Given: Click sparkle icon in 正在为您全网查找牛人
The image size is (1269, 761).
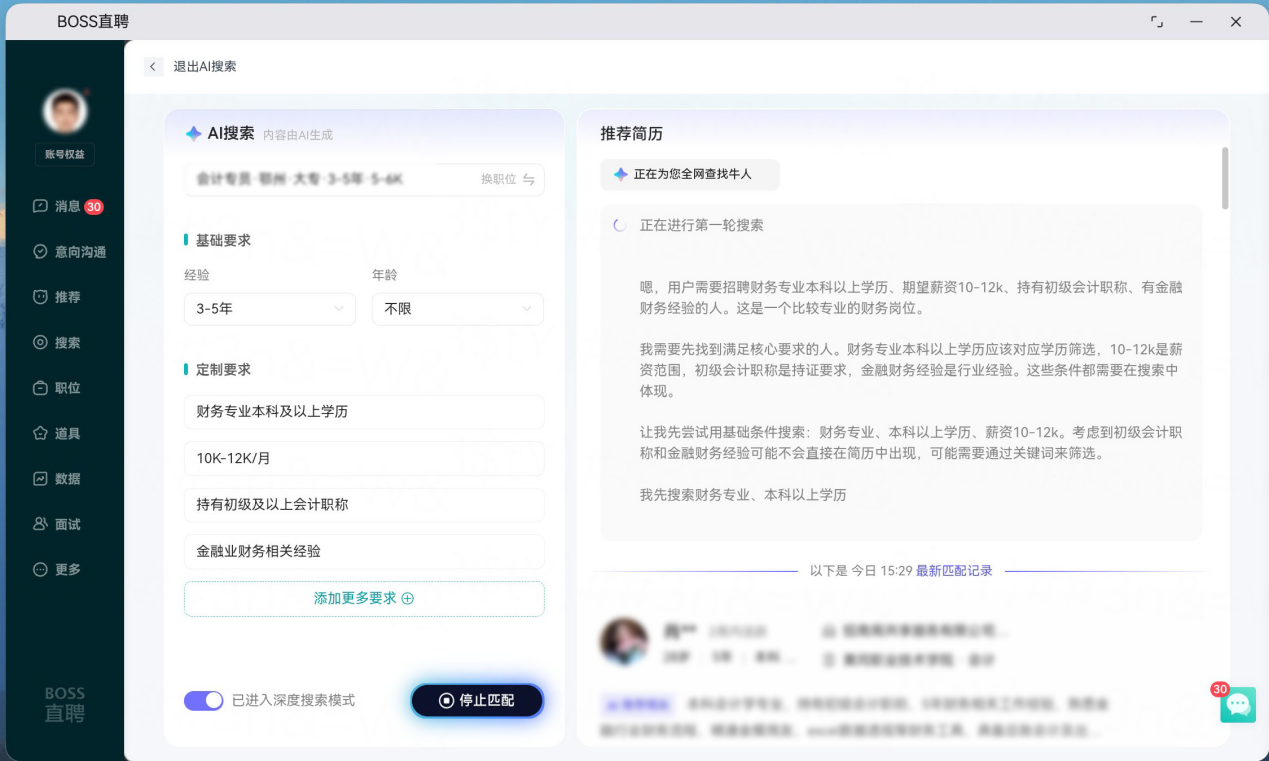Looking at the screenshot, I should point(620,174).
